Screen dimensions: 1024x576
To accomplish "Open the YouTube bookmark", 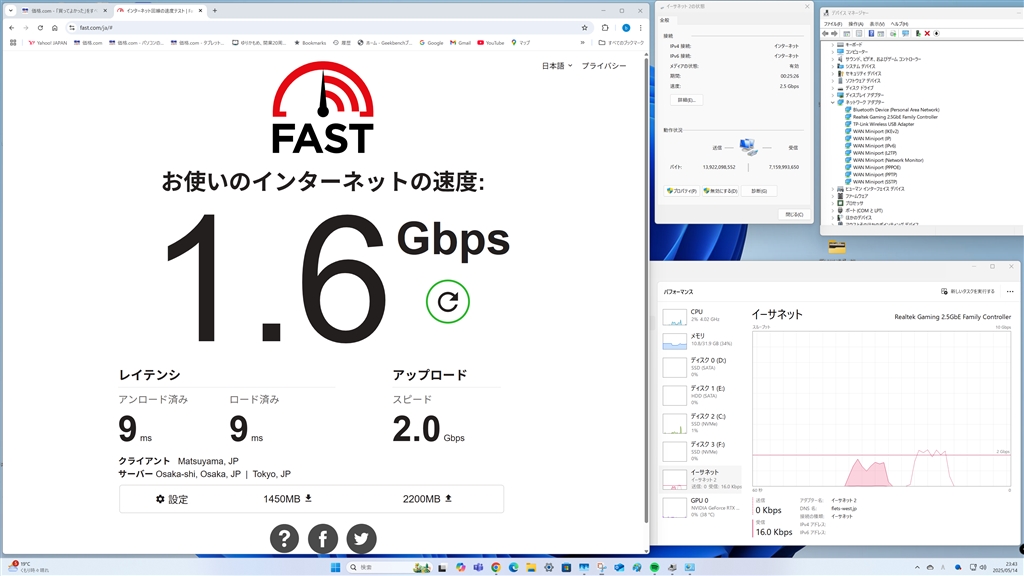I will 490,42.
